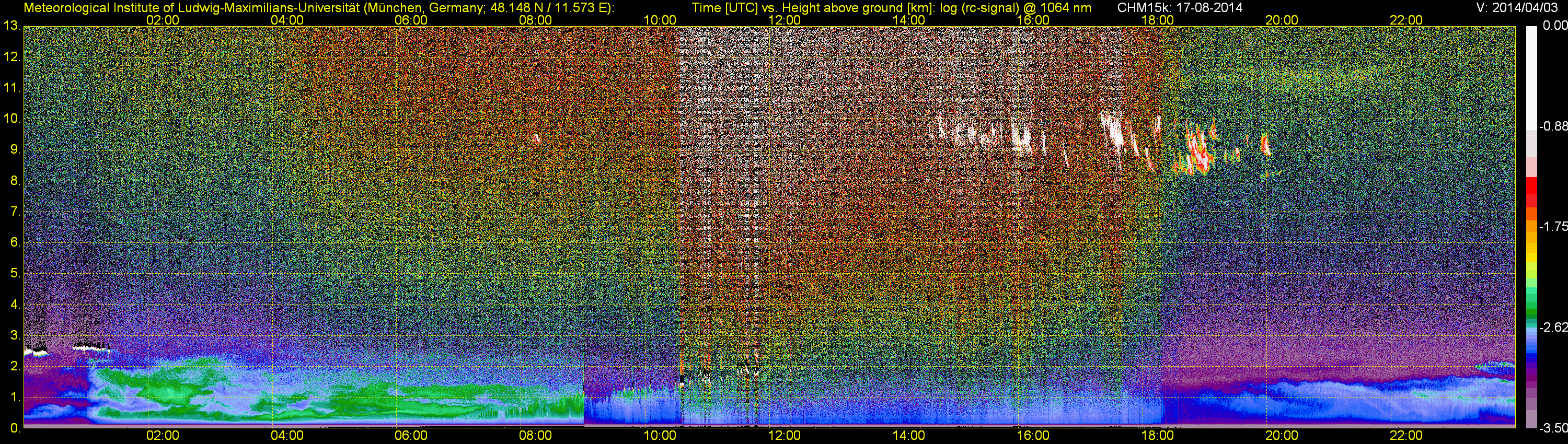Click the 12:00 label on the bottom time axis

click(784, 436)
